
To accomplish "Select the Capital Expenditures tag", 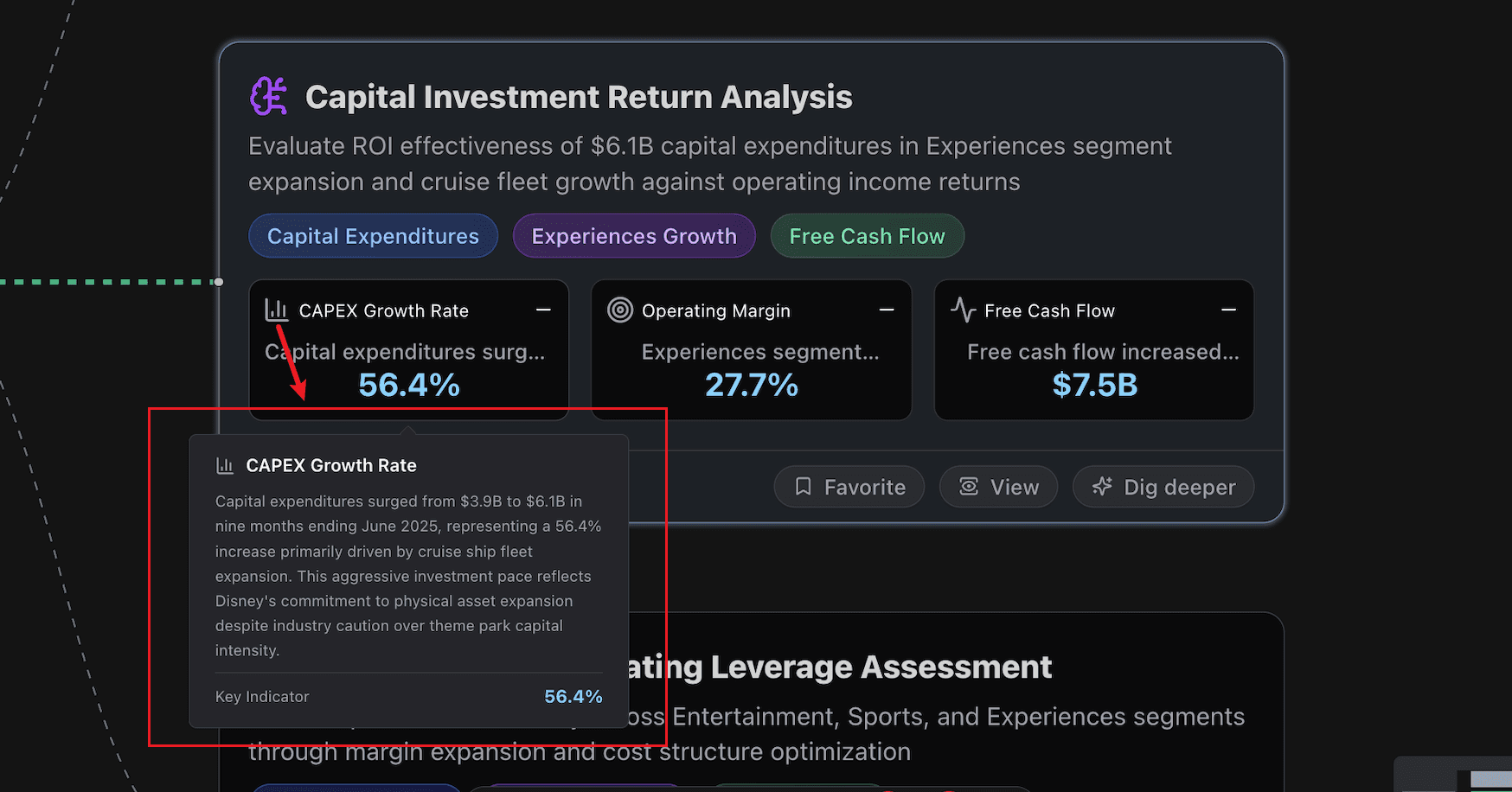I will [373, 236].
